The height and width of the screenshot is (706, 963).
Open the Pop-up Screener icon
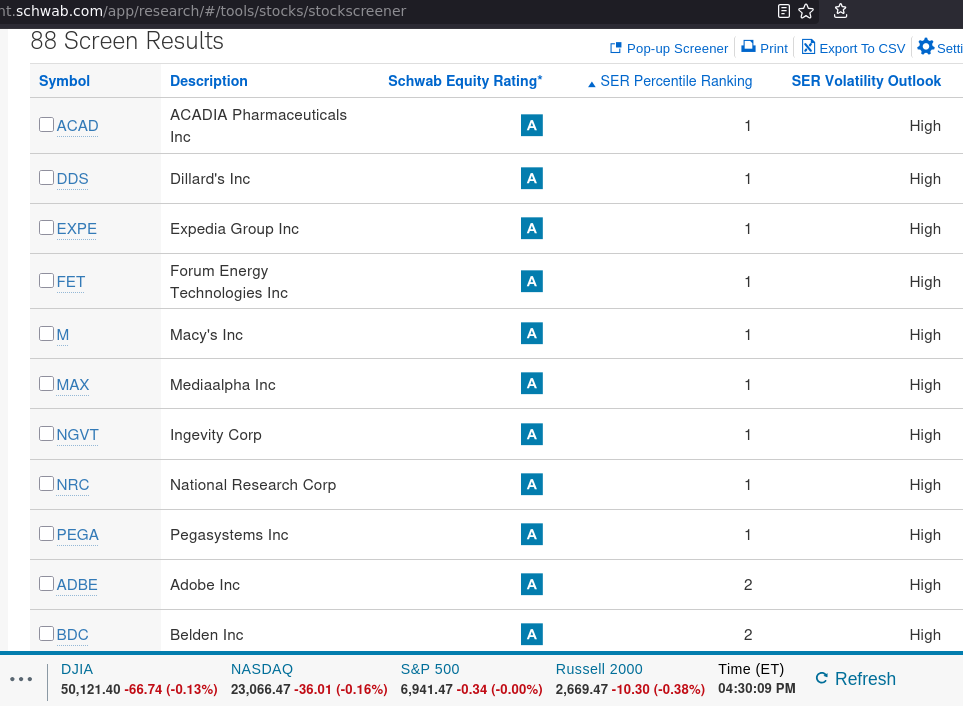click(615, 48)
